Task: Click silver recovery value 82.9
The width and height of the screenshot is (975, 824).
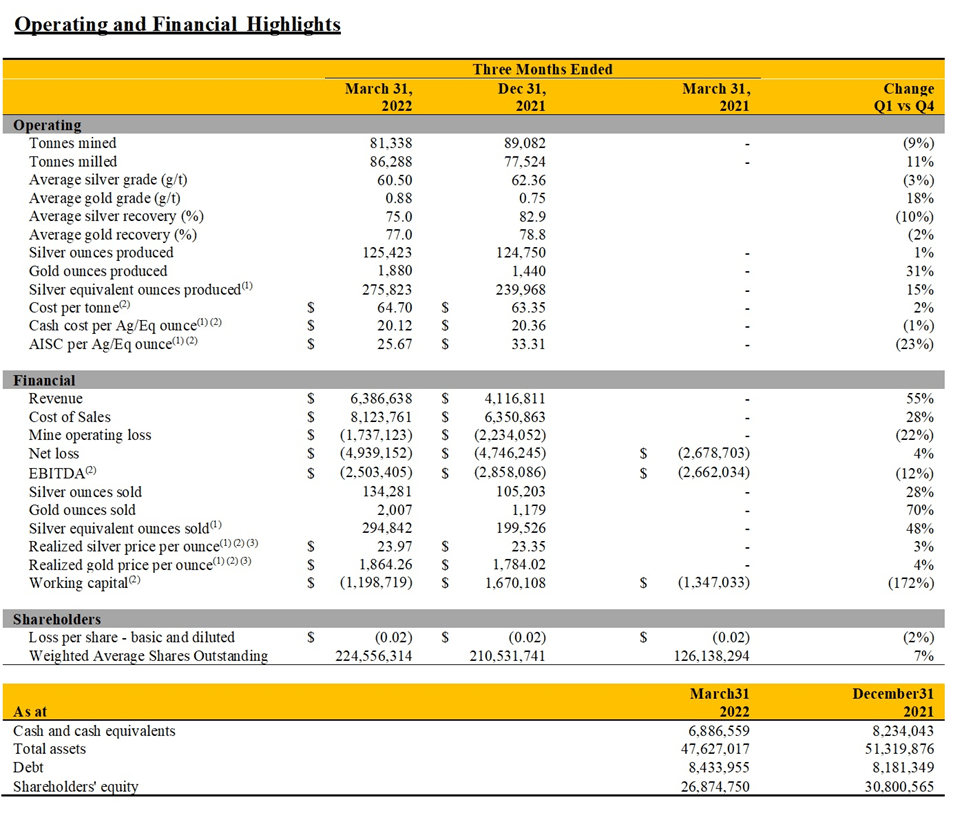Action: point(532,216)
